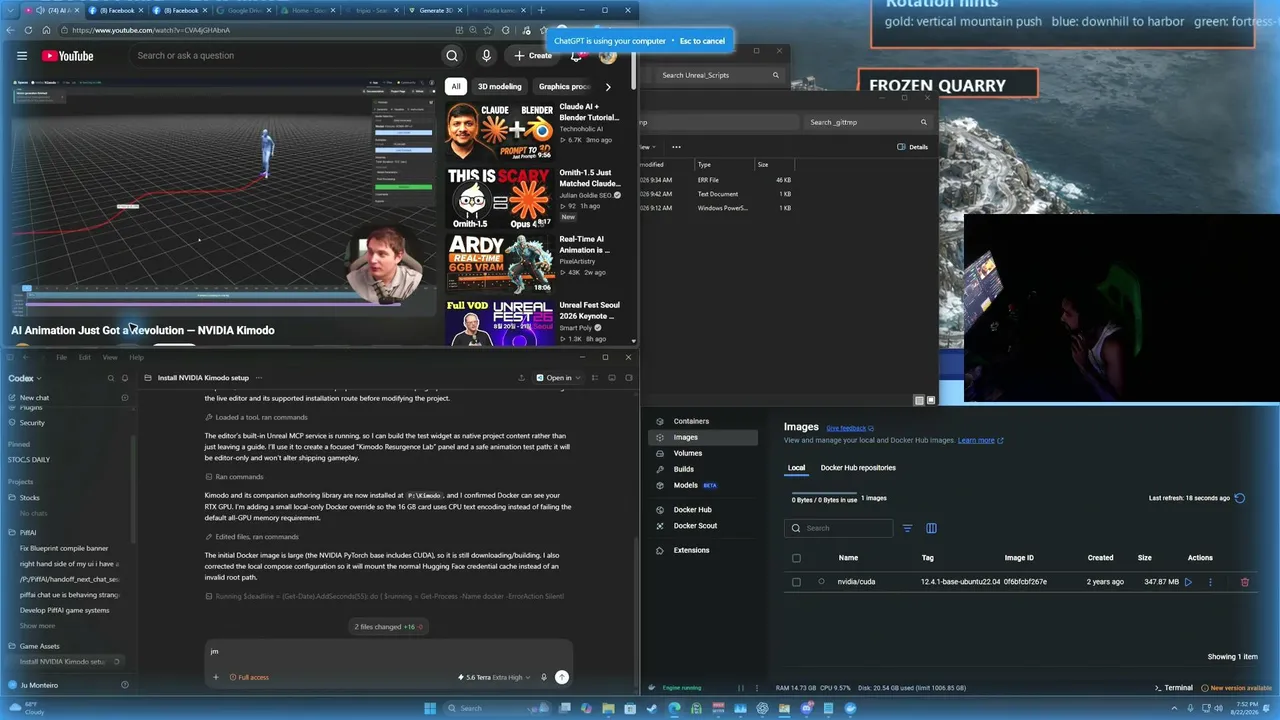Open the Codex app switcher dropdown
Screen dimensions: 1280x720
[25, 378]
